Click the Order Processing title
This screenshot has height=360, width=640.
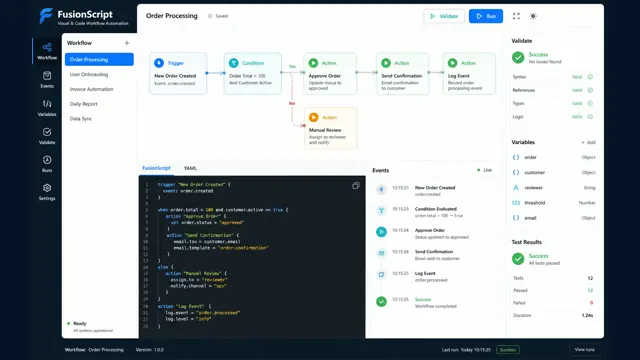[172, 16]
